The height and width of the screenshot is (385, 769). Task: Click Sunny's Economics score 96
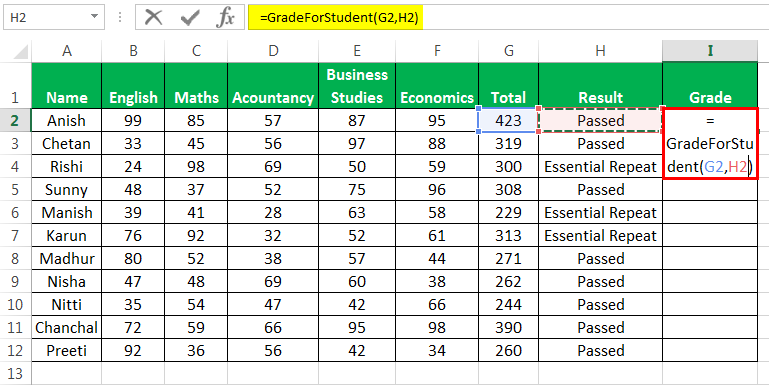[x=436, y=189]
